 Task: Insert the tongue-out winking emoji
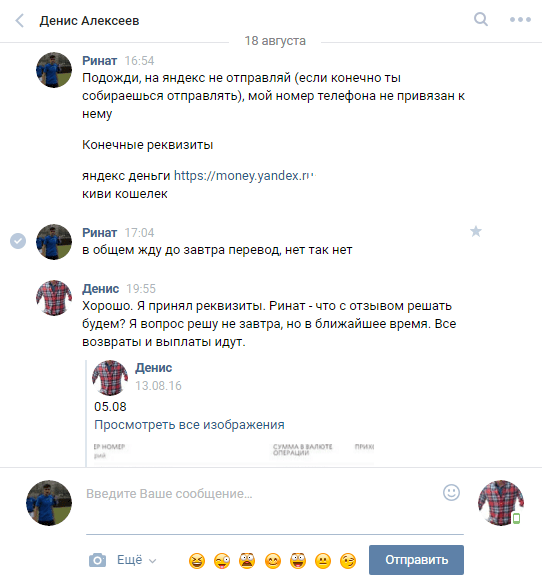[222, 561]
